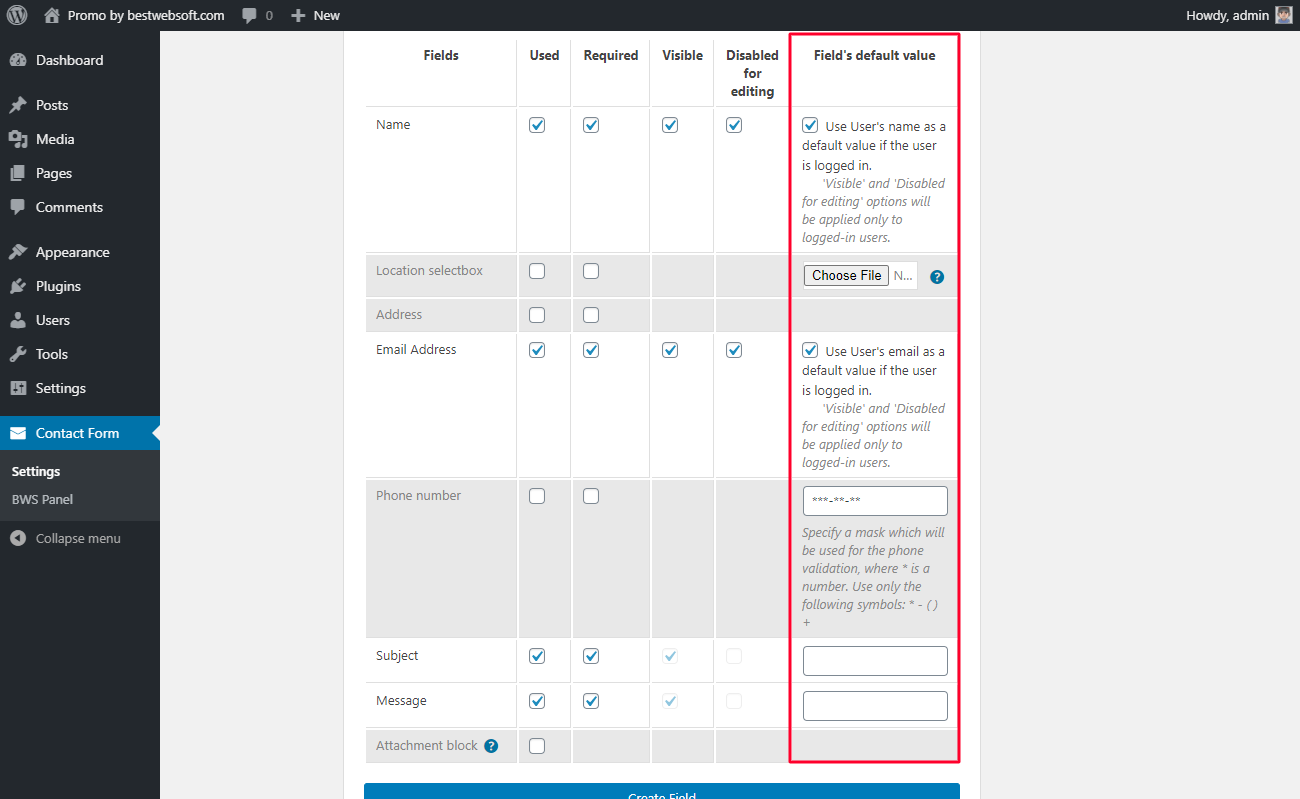Open the BWS Panel submenu
This screenshot has height=799, width=1300.
(42, 499)
